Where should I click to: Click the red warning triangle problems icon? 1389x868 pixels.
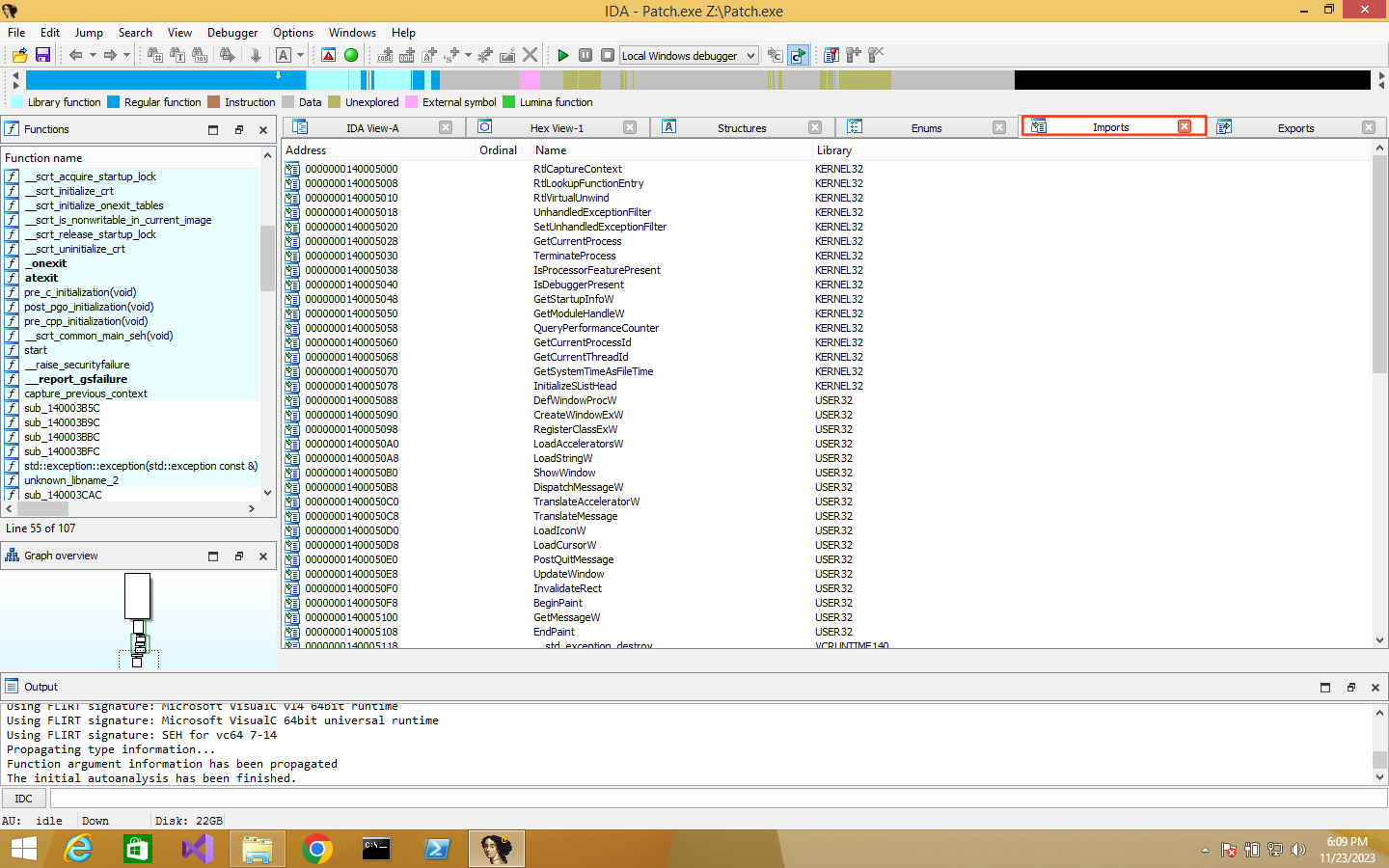pyautogui.click(x=328, y=55)
